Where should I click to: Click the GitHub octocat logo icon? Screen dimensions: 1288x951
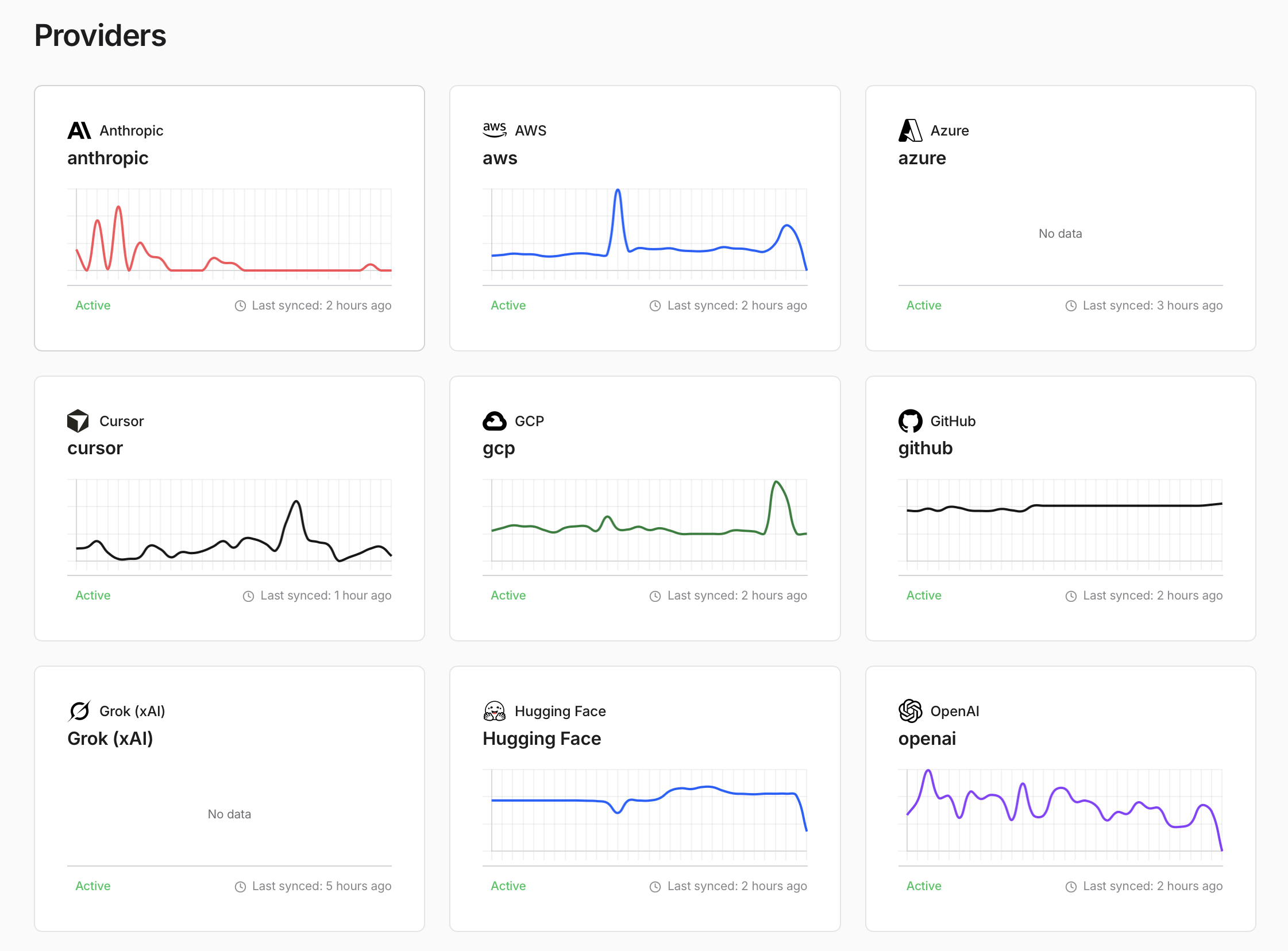[910, 421]
